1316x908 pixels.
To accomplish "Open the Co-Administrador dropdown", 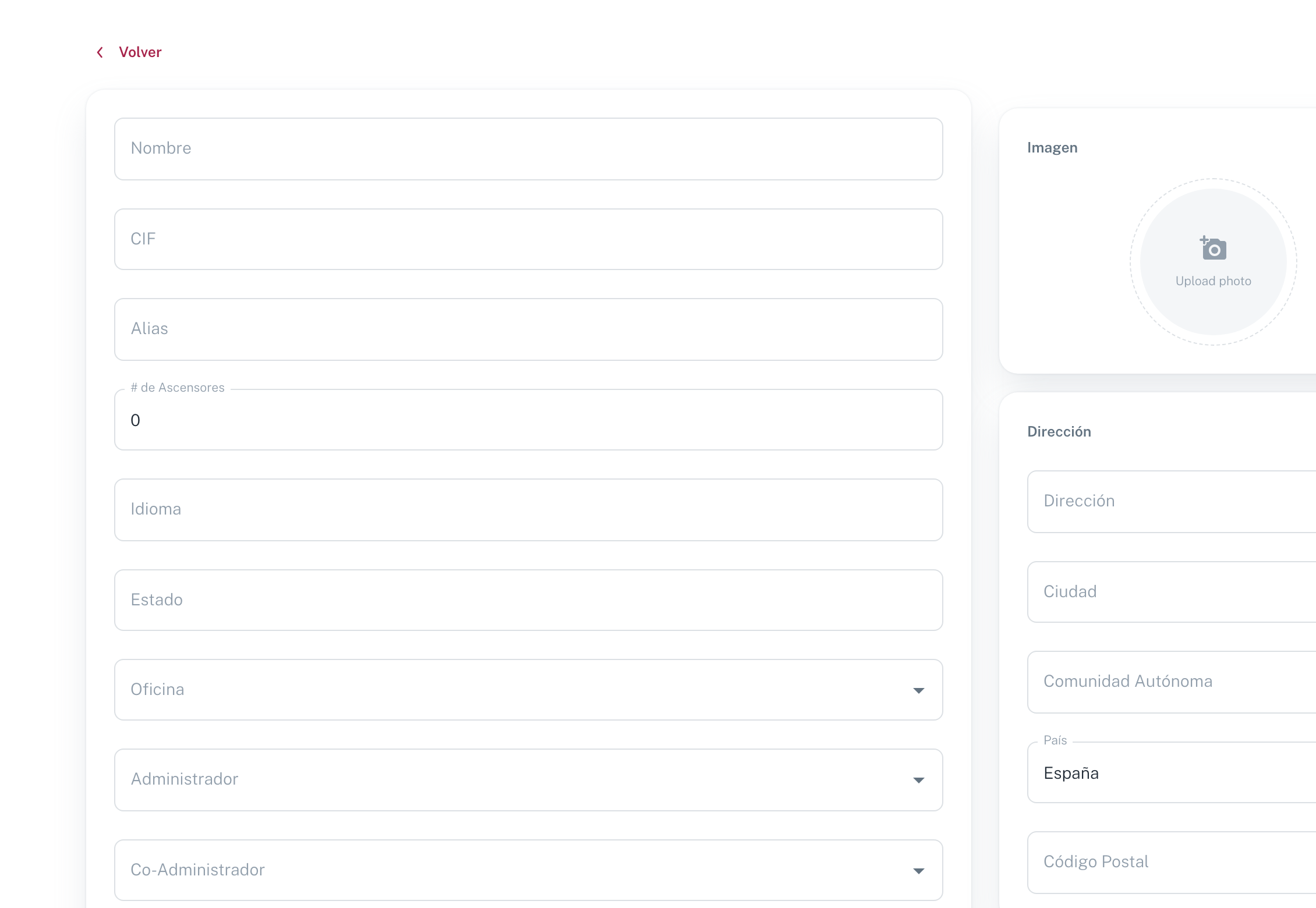I will tap(528, 870).
